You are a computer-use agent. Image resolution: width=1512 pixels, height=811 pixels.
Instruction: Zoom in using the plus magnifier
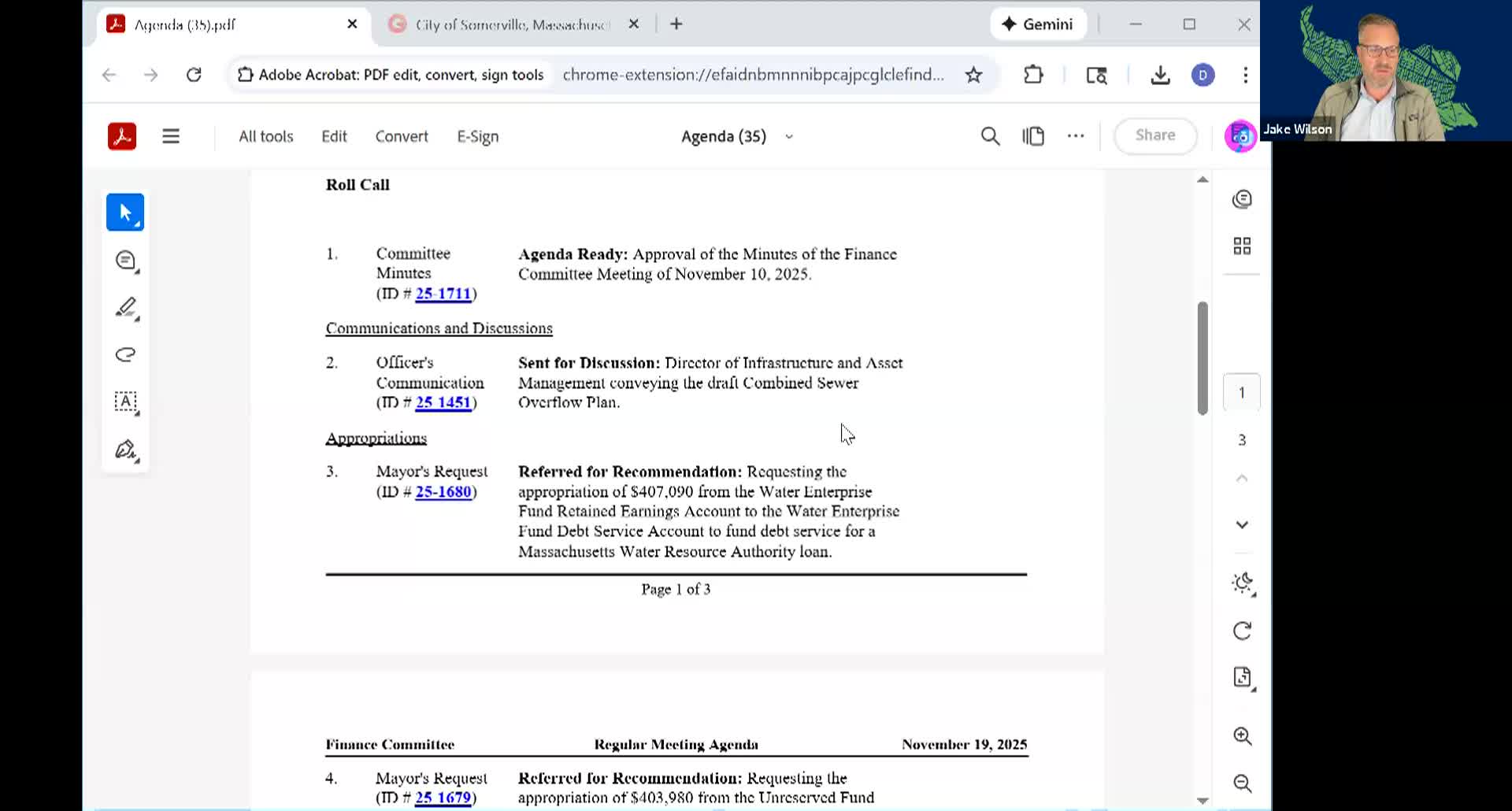(x=1242, y=736)
